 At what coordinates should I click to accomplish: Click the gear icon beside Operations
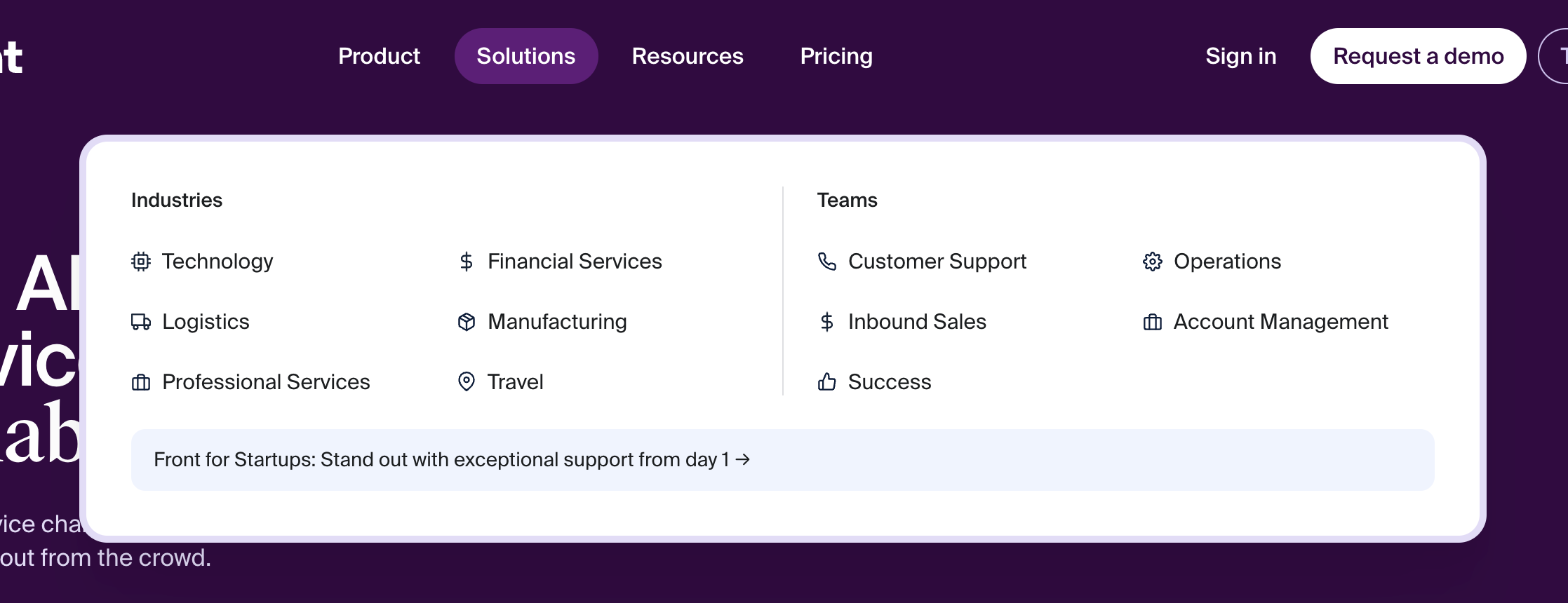click(1153, 262)
